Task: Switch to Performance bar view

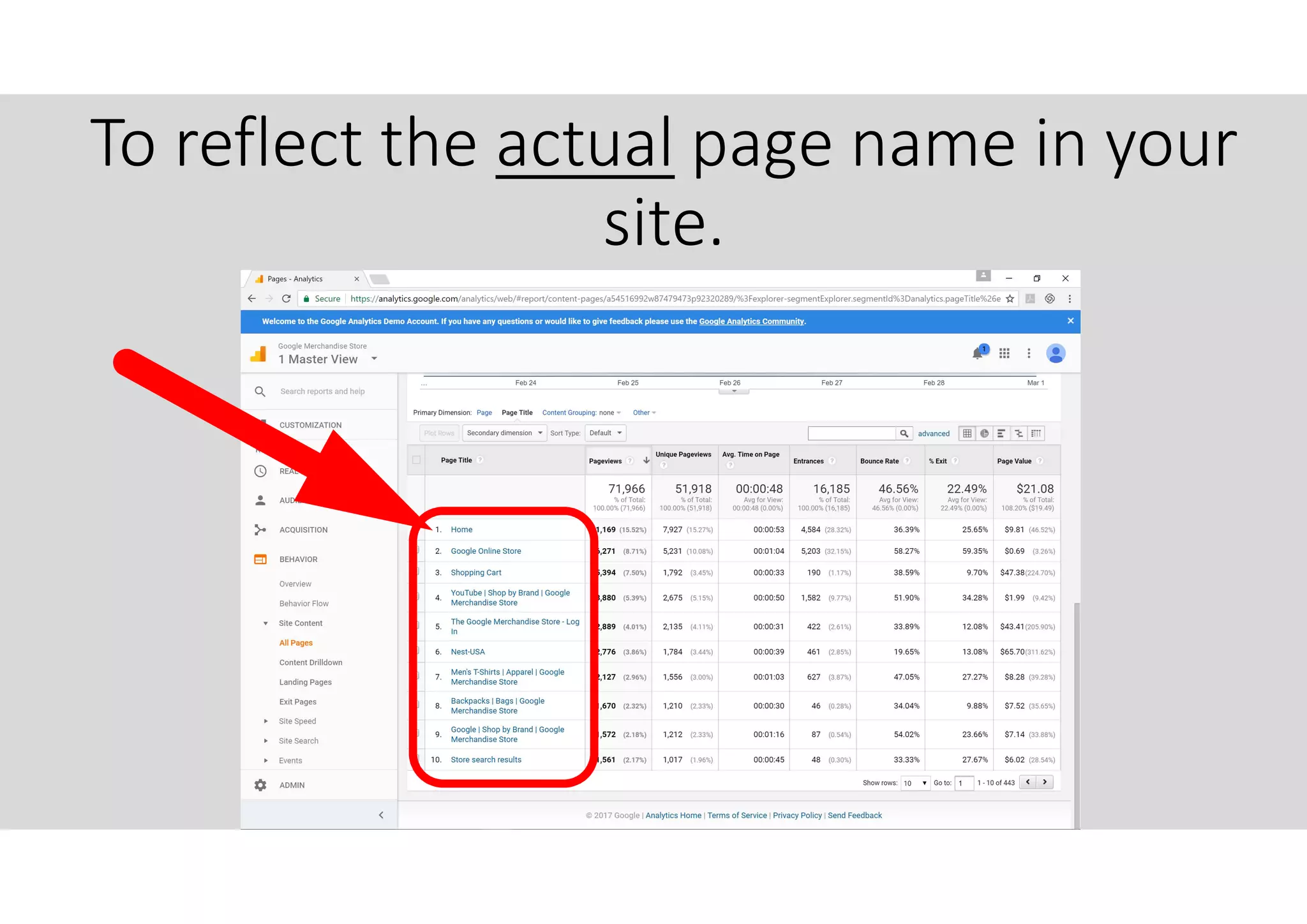Action: tap(1001, 433)
